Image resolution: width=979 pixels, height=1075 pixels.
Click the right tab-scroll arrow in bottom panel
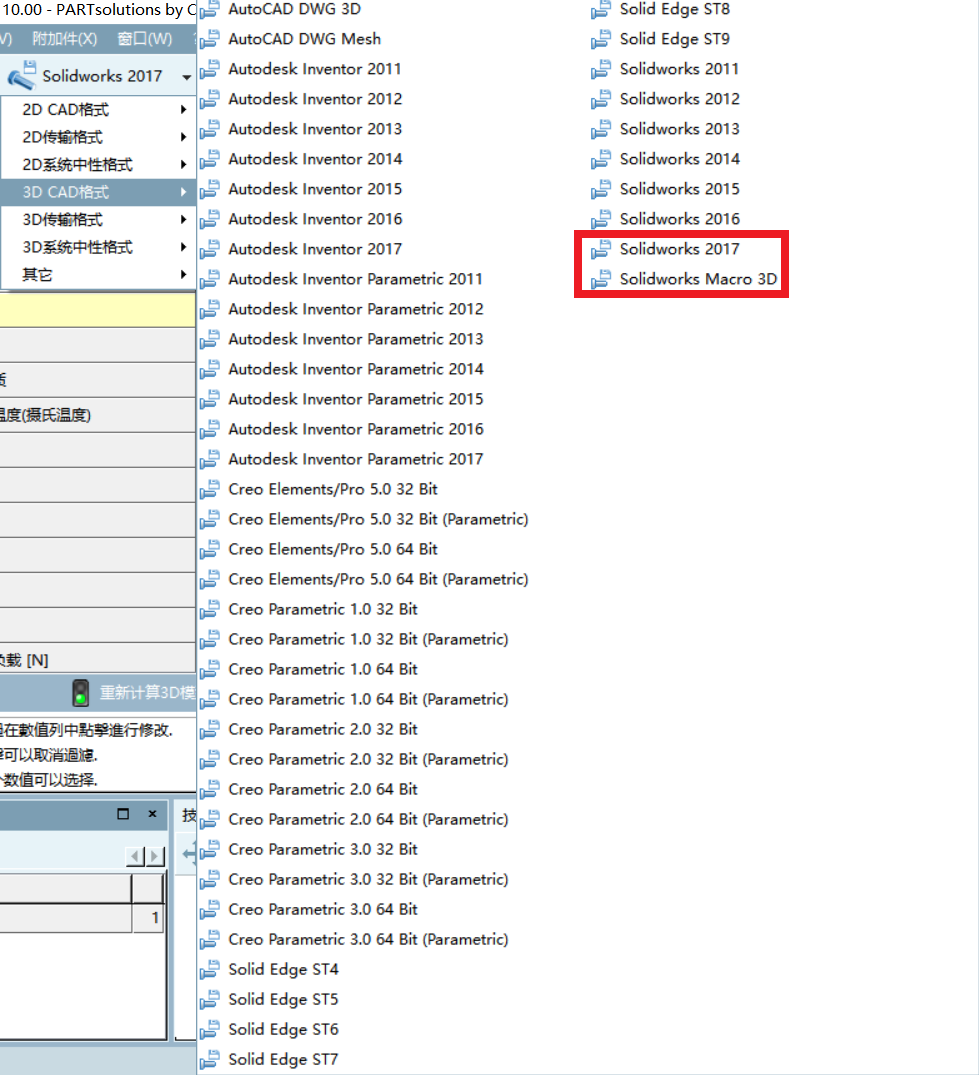(x=156, y=856)
